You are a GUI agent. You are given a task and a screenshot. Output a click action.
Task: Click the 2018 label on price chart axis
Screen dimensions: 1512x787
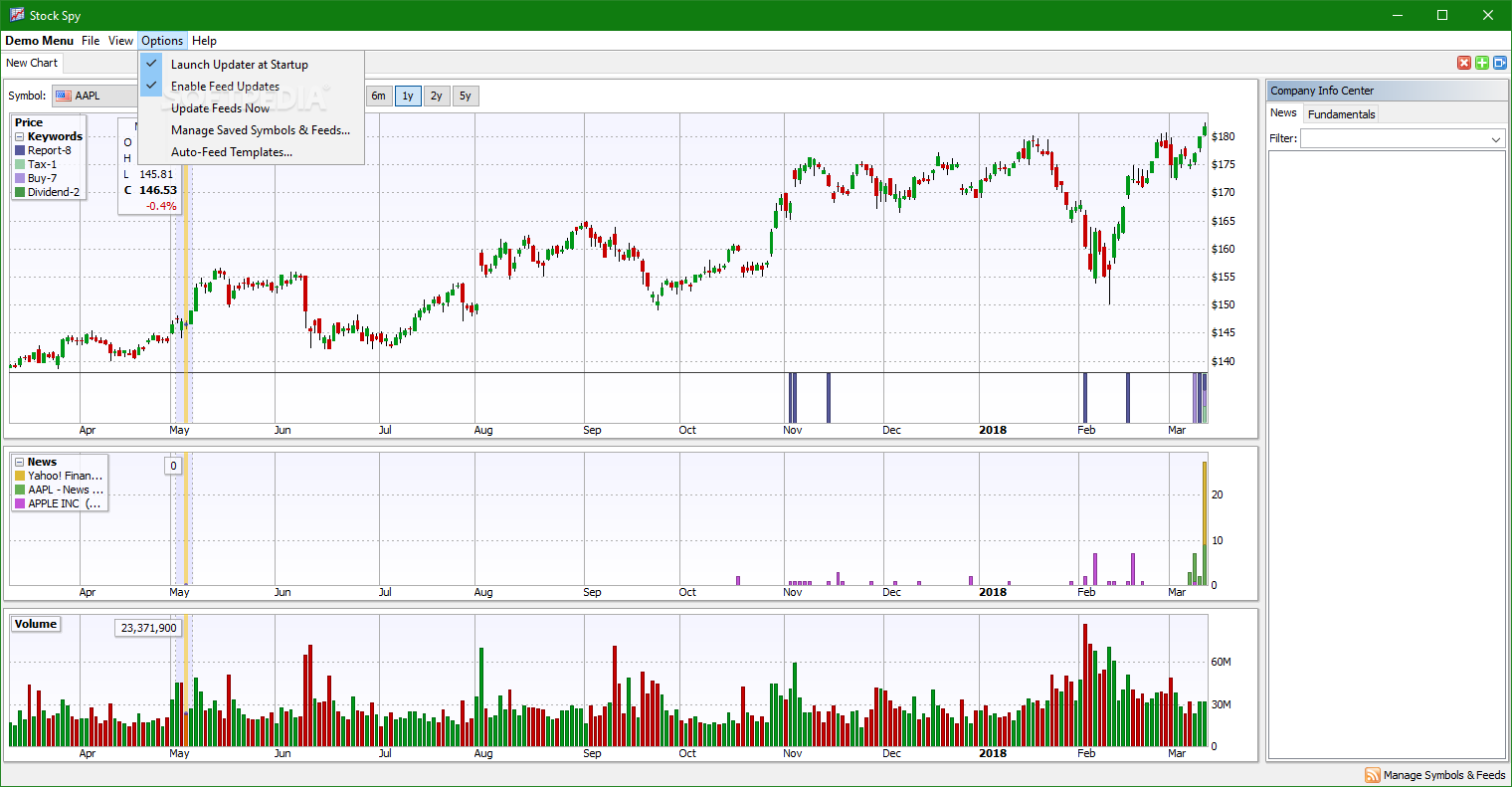993,430
